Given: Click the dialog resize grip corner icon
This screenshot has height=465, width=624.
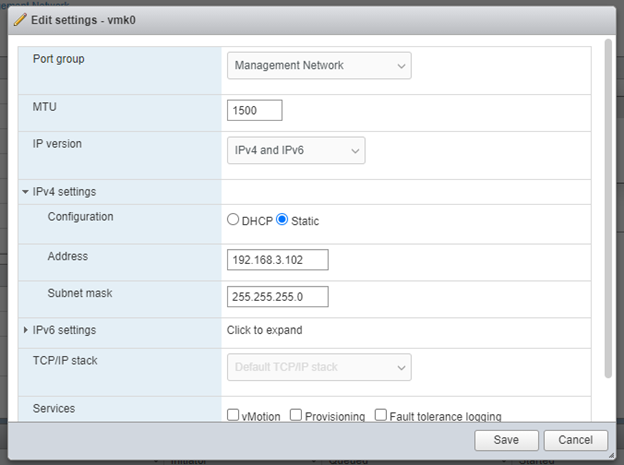Looking at the screenshot, I should click(611, 455).
